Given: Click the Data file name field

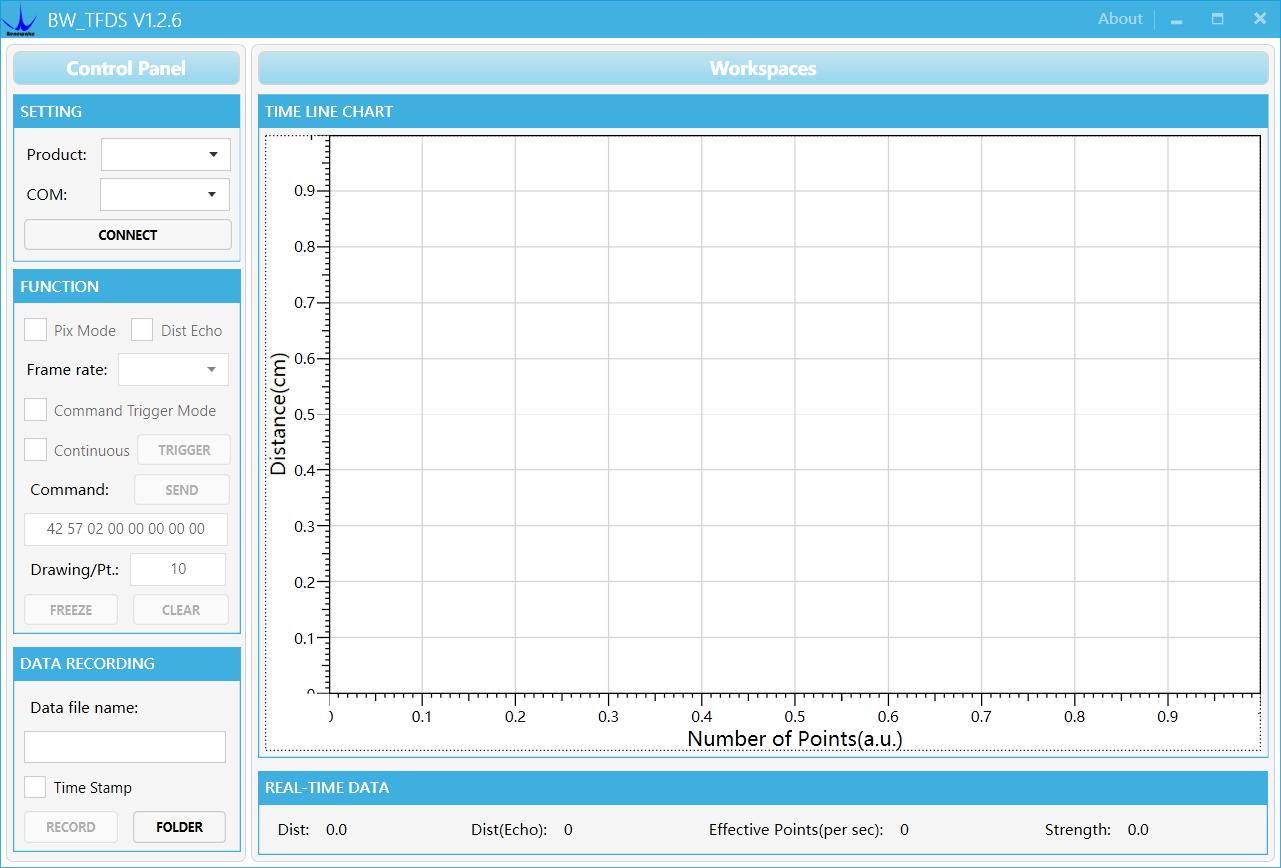Looking at the screenshot, I should click(x=125, y=747).
